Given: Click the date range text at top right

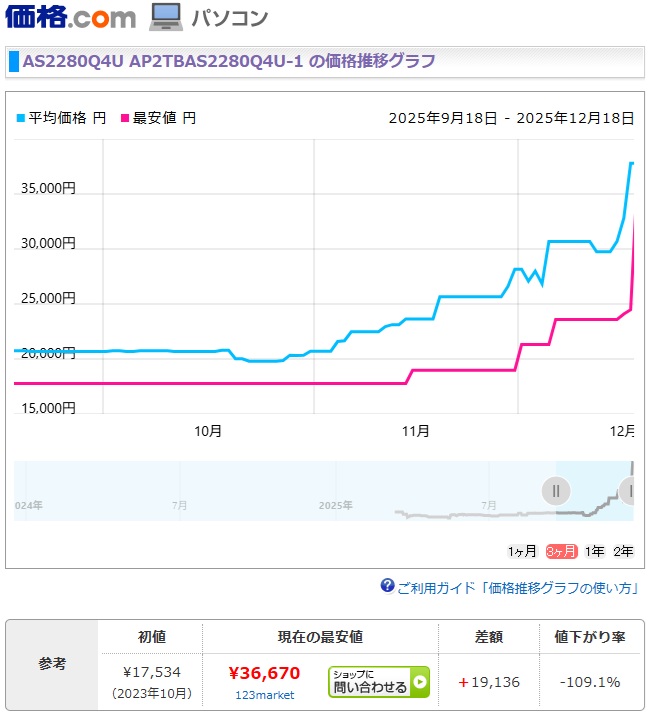Looking at the screenshot, I should coord(511,118).
